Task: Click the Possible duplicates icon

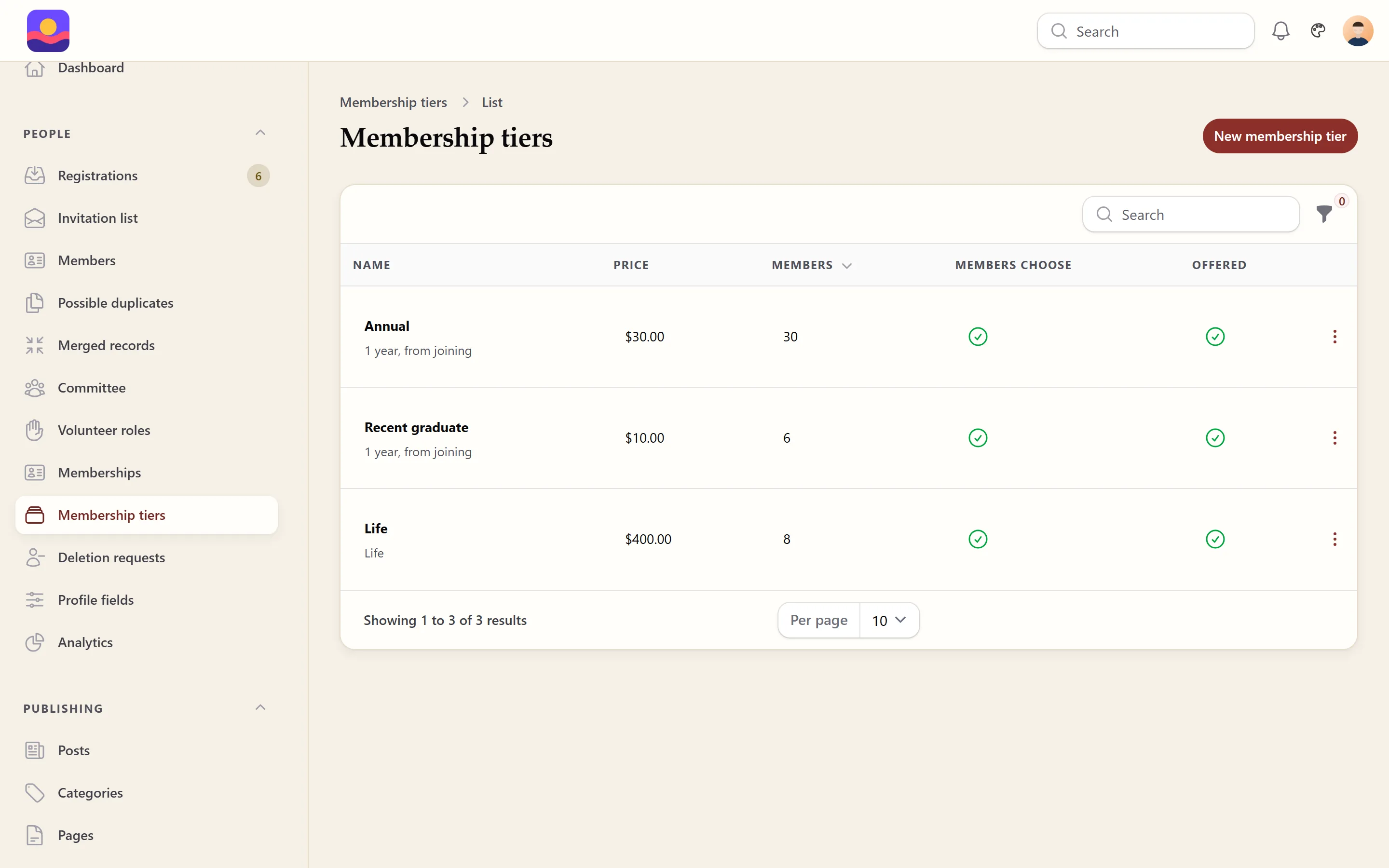Action: pyautogui.click(x=34, y=303)
